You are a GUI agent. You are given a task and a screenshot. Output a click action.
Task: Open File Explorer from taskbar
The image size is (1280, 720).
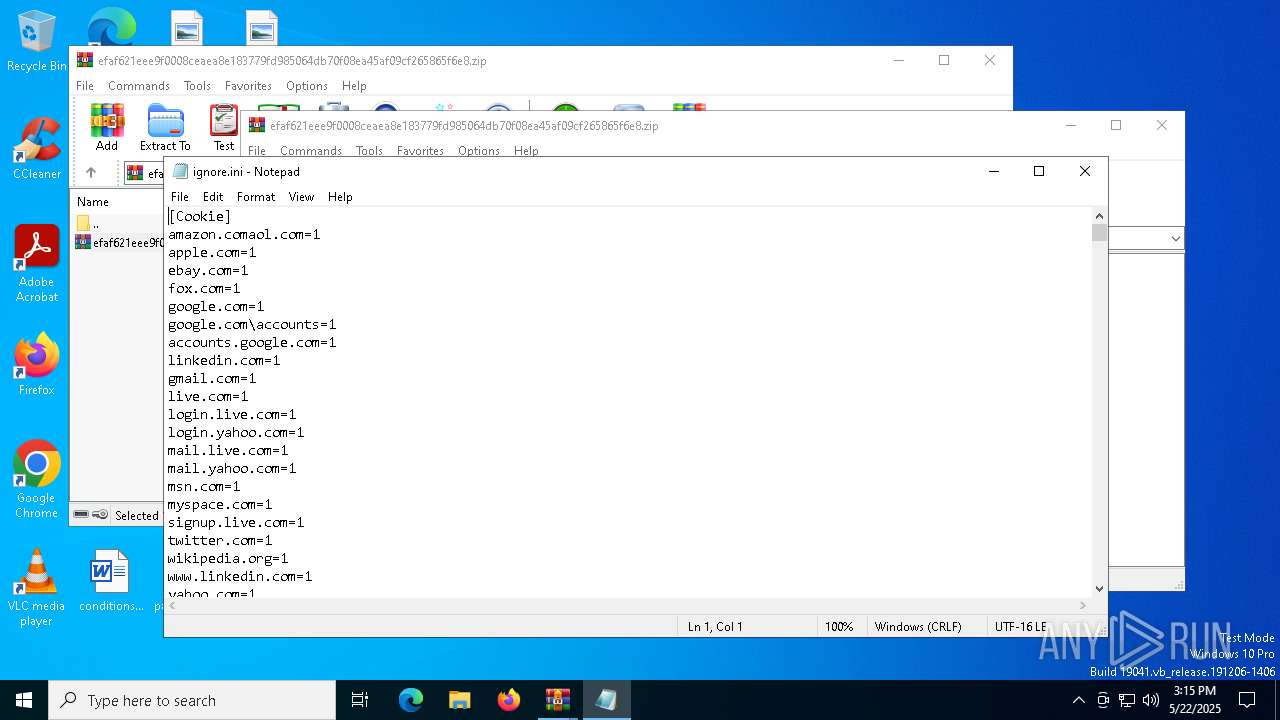click(459, 700)
